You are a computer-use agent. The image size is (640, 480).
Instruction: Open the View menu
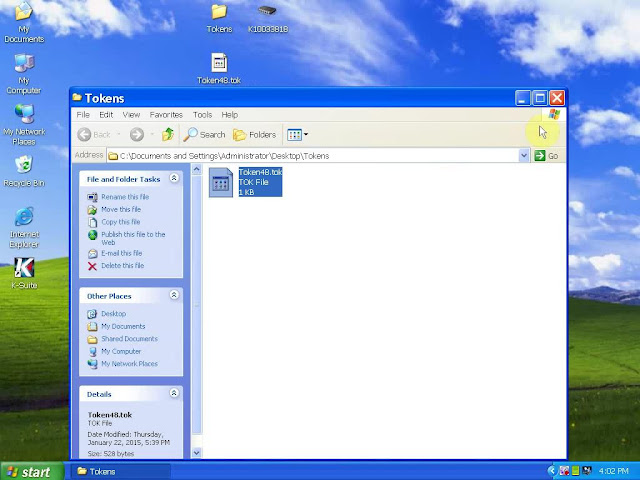131,115
